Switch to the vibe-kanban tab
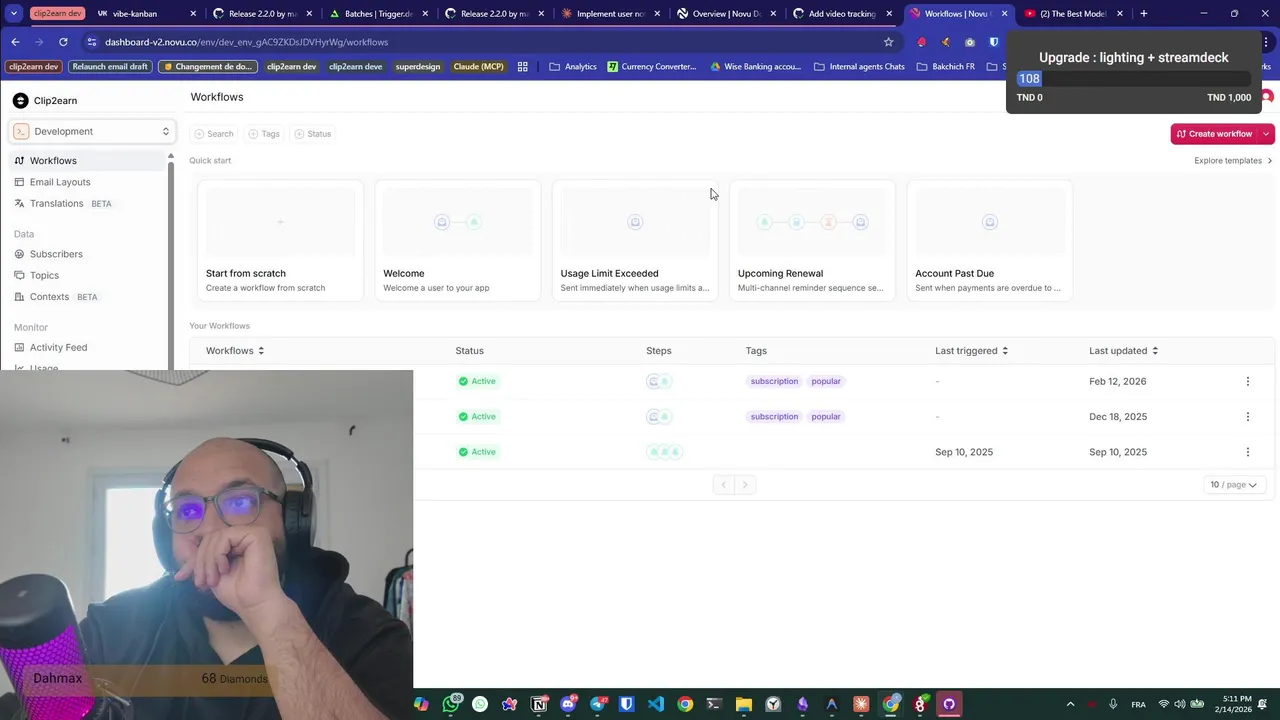Image resolution: width=1280 pixels, height=720 pixels. pyautogui.click(x=145, y=14)
